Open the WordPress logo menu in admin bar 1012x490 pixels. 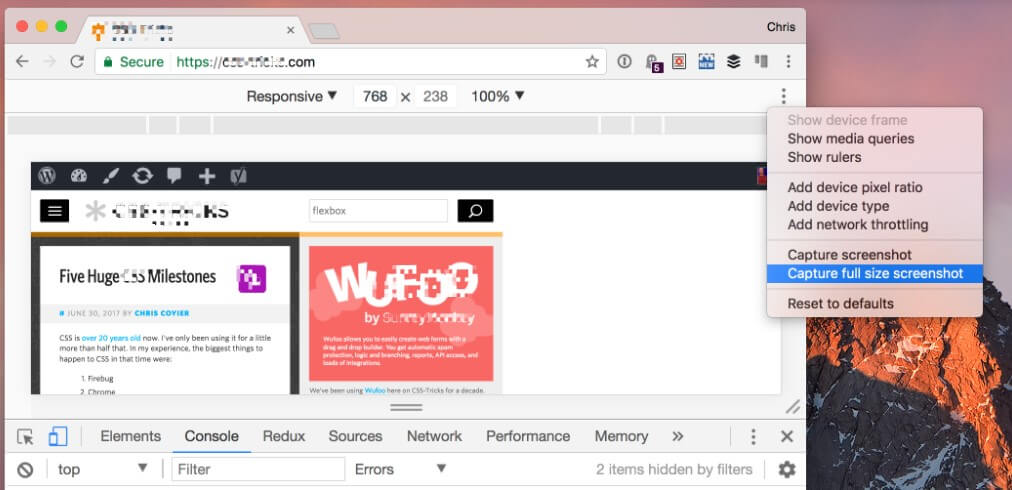pos(47,176)
